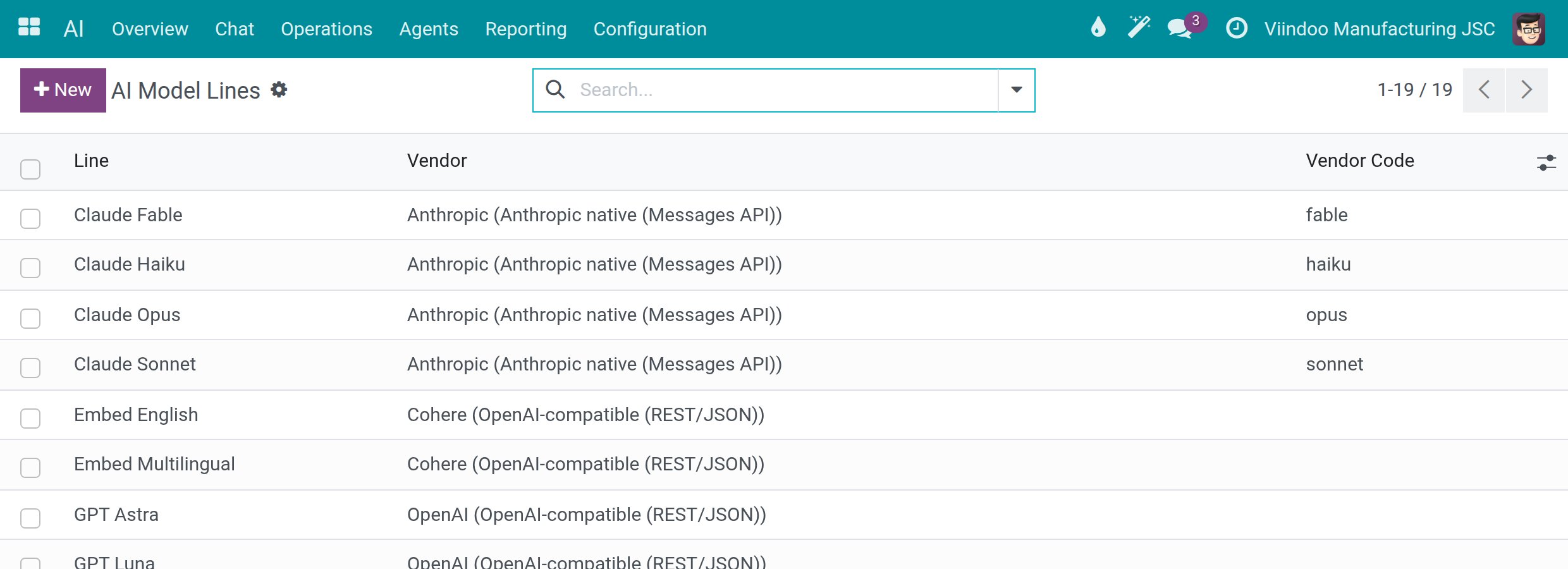1568x569 pixels.
Task: Go to previous page arrow
Action: coord(1483,90)
